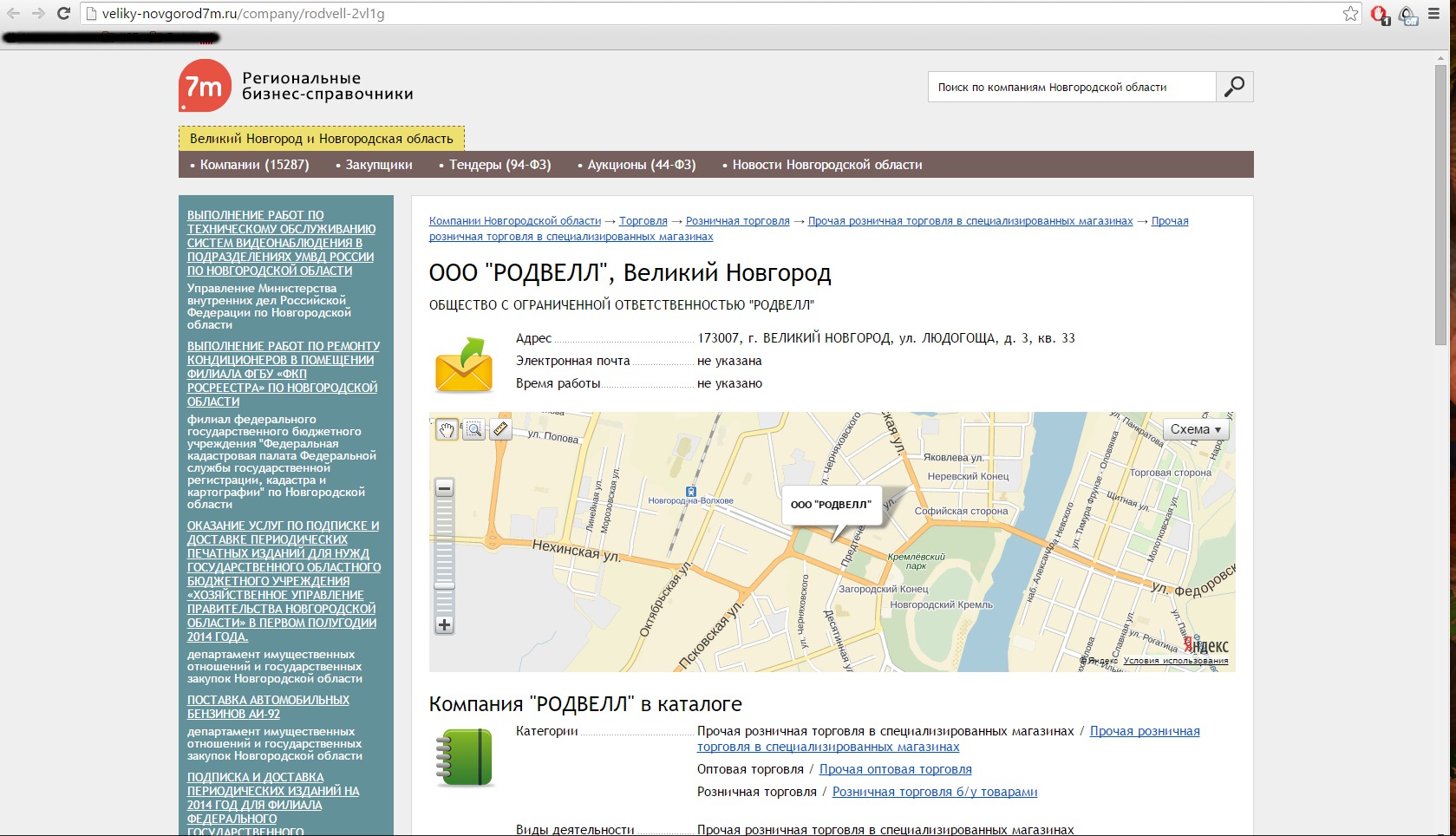Zoom out the map with minus button
Image resolution: width=1456 pixels, height=836 pixels.
tap(444, 488)
